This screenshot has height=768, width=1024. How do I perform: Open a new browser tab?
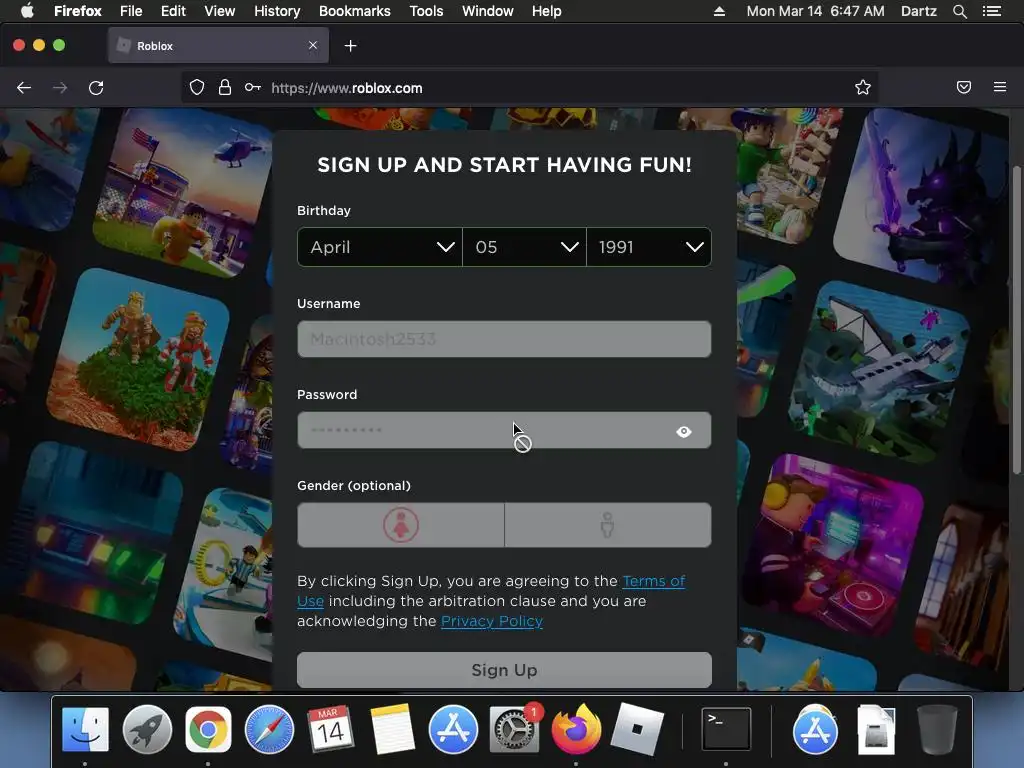click(x=351, y=46)
